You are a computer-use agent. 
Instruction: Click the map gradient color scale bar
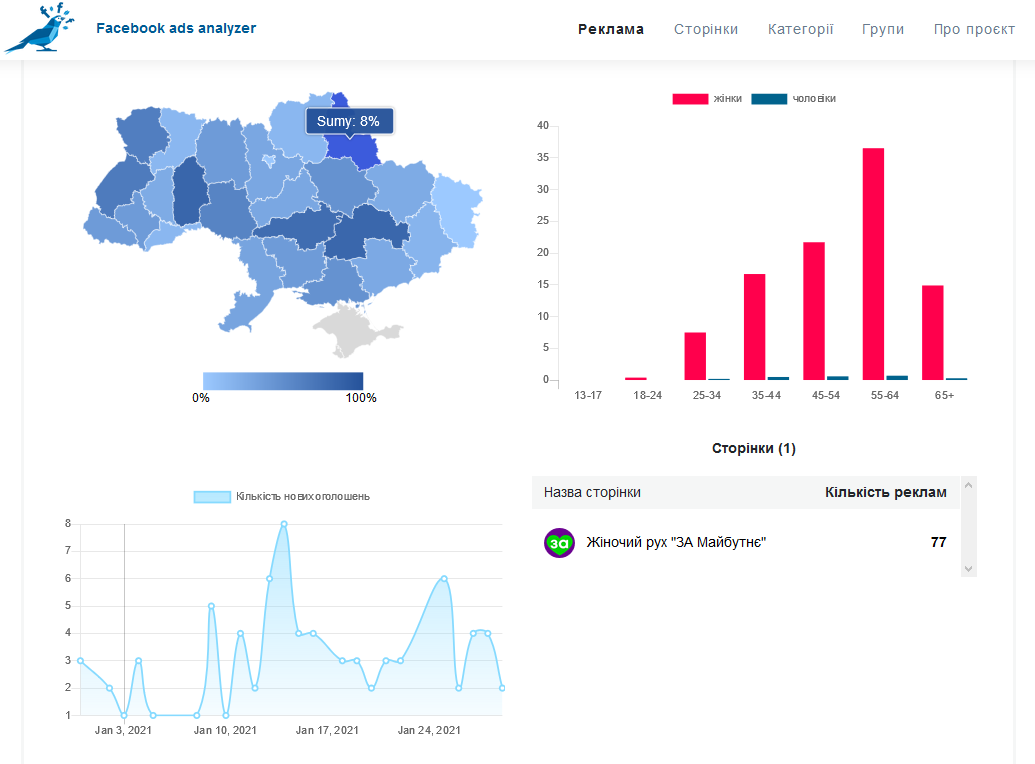tap(283, 381)
